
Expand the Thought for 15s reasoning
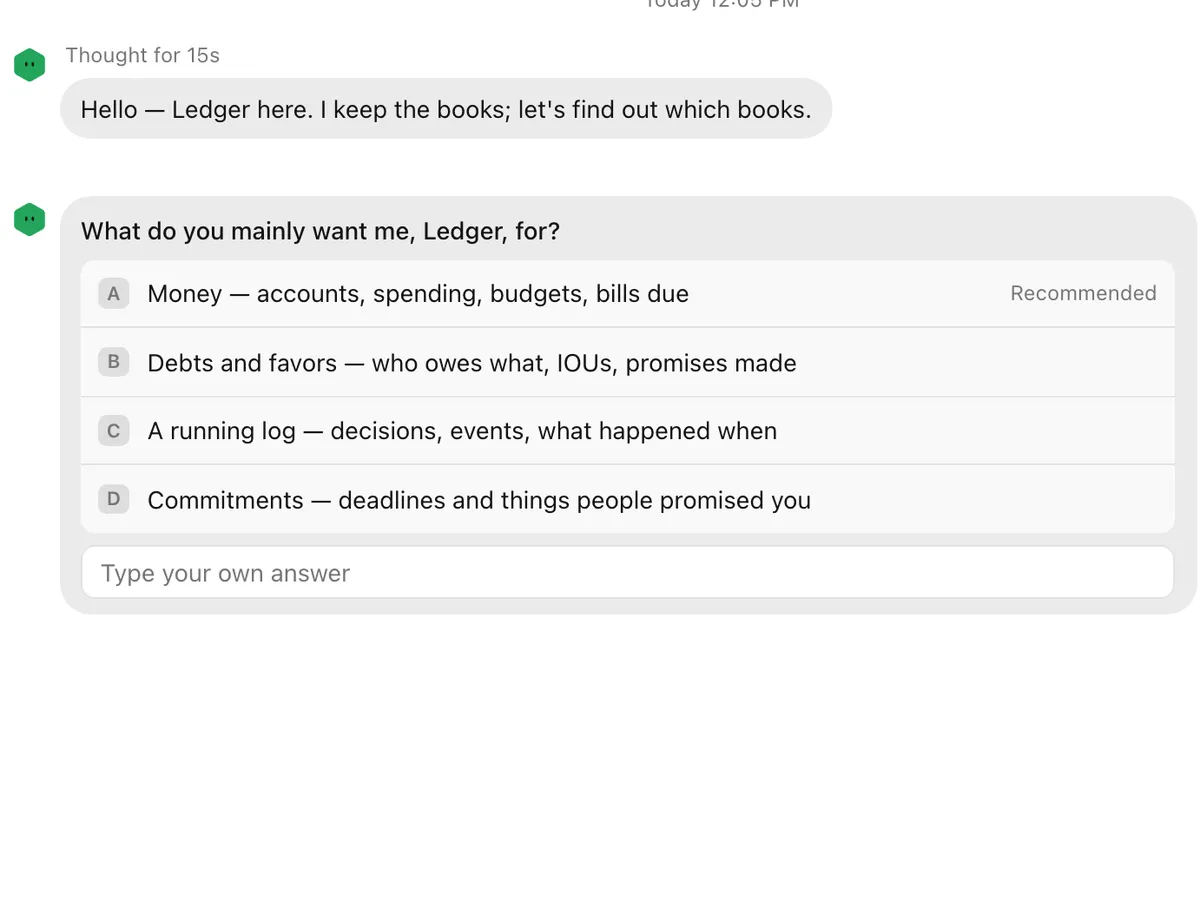click(143, 56)
